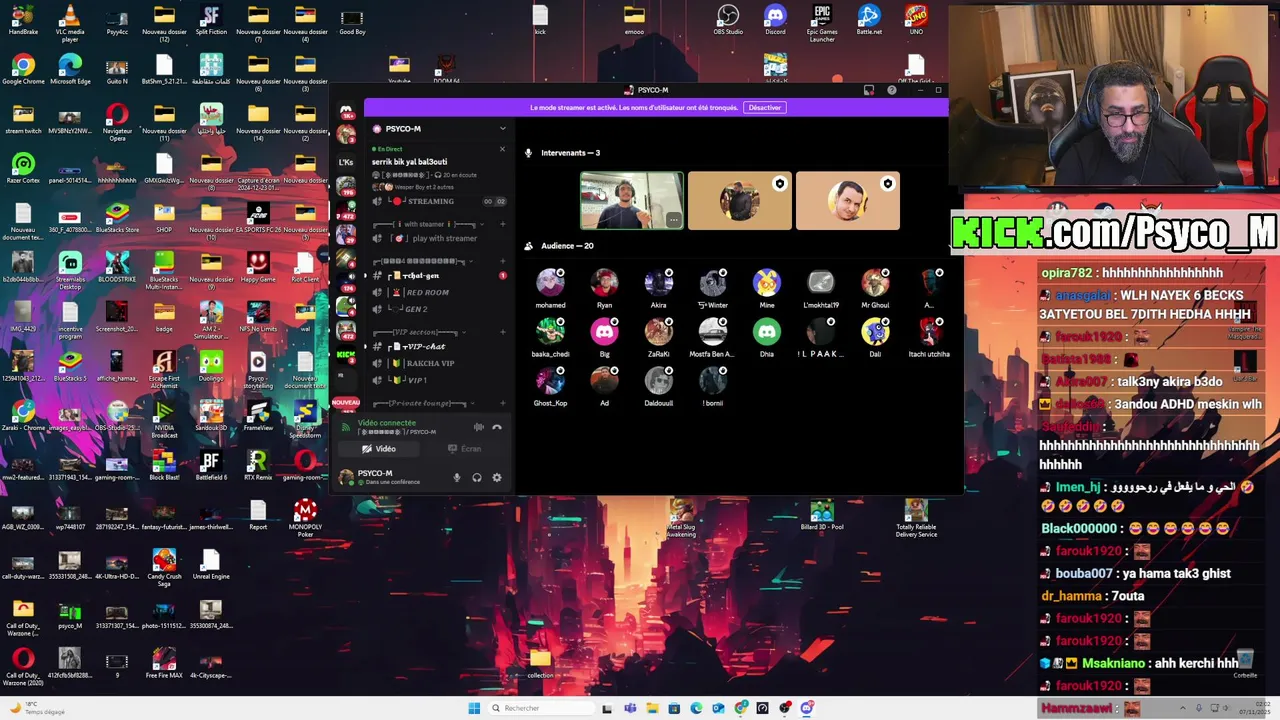Click audience member Dali avatar
Screen dimensions: 1280x720
tap(875, 332)
